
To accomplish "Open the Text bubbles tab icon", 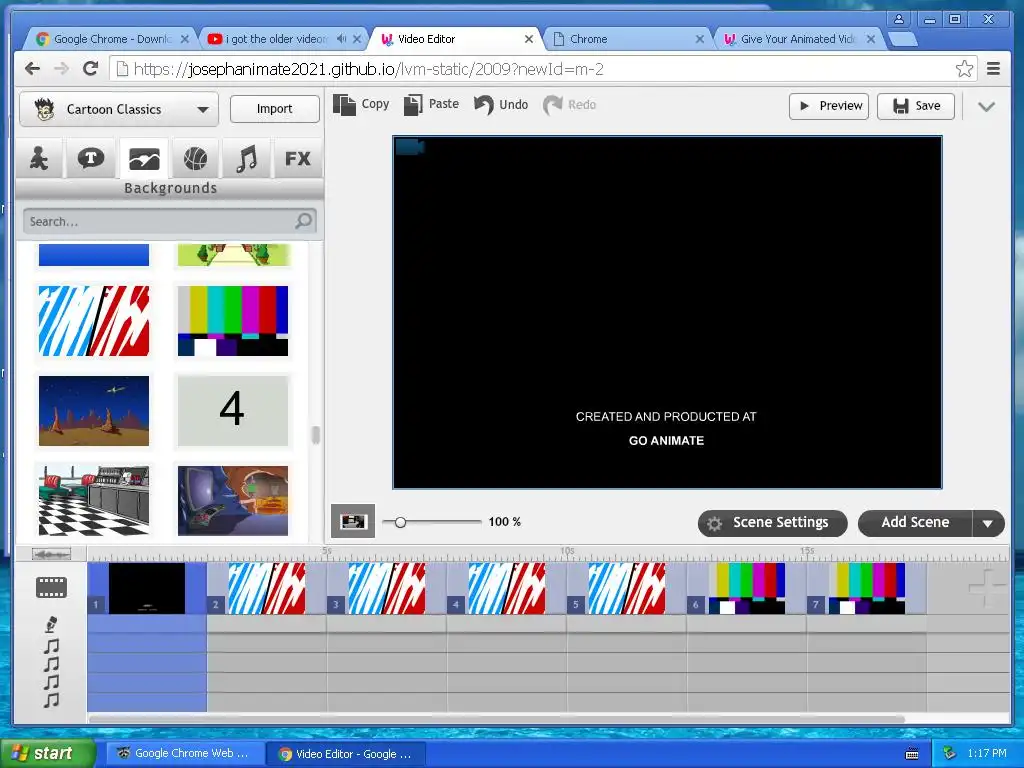I will tap(91, 159).
